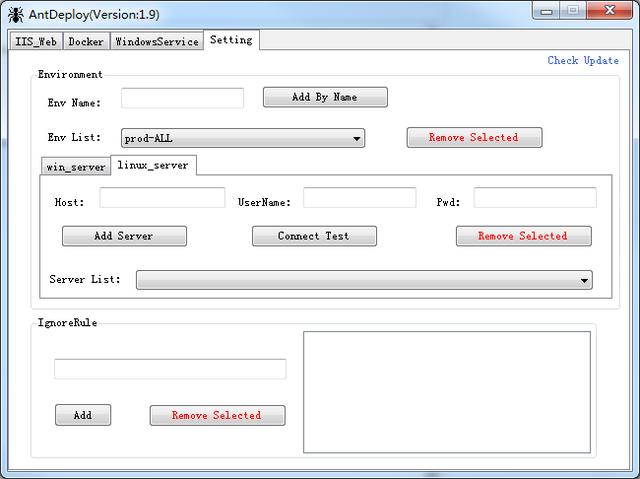Focus the Env Name input field
The height and width of the screenshot is (479, 640).
[x=182, y=98]
